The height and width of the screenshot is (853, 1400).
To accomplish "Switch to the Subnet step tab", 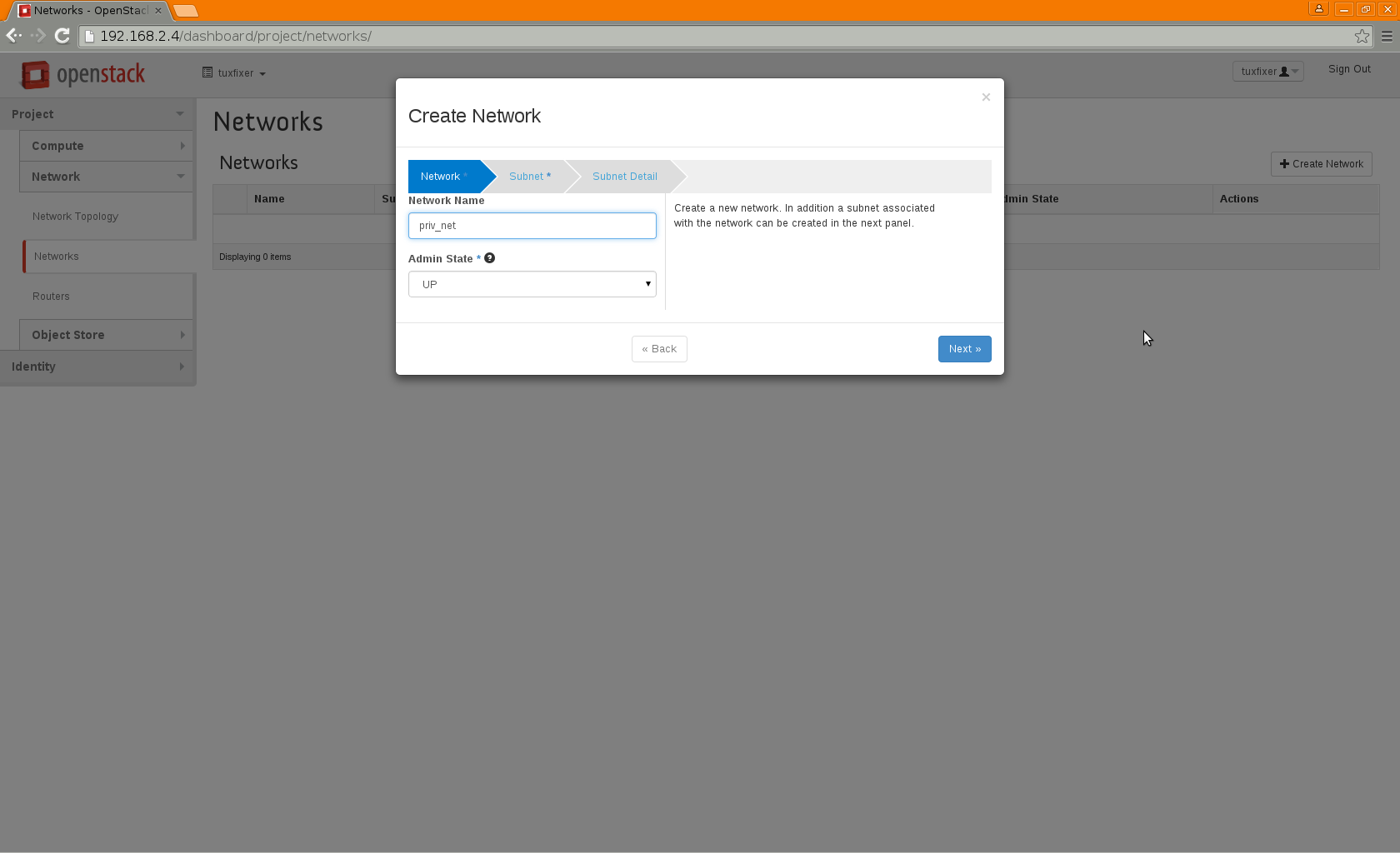I will click(529, 177).
